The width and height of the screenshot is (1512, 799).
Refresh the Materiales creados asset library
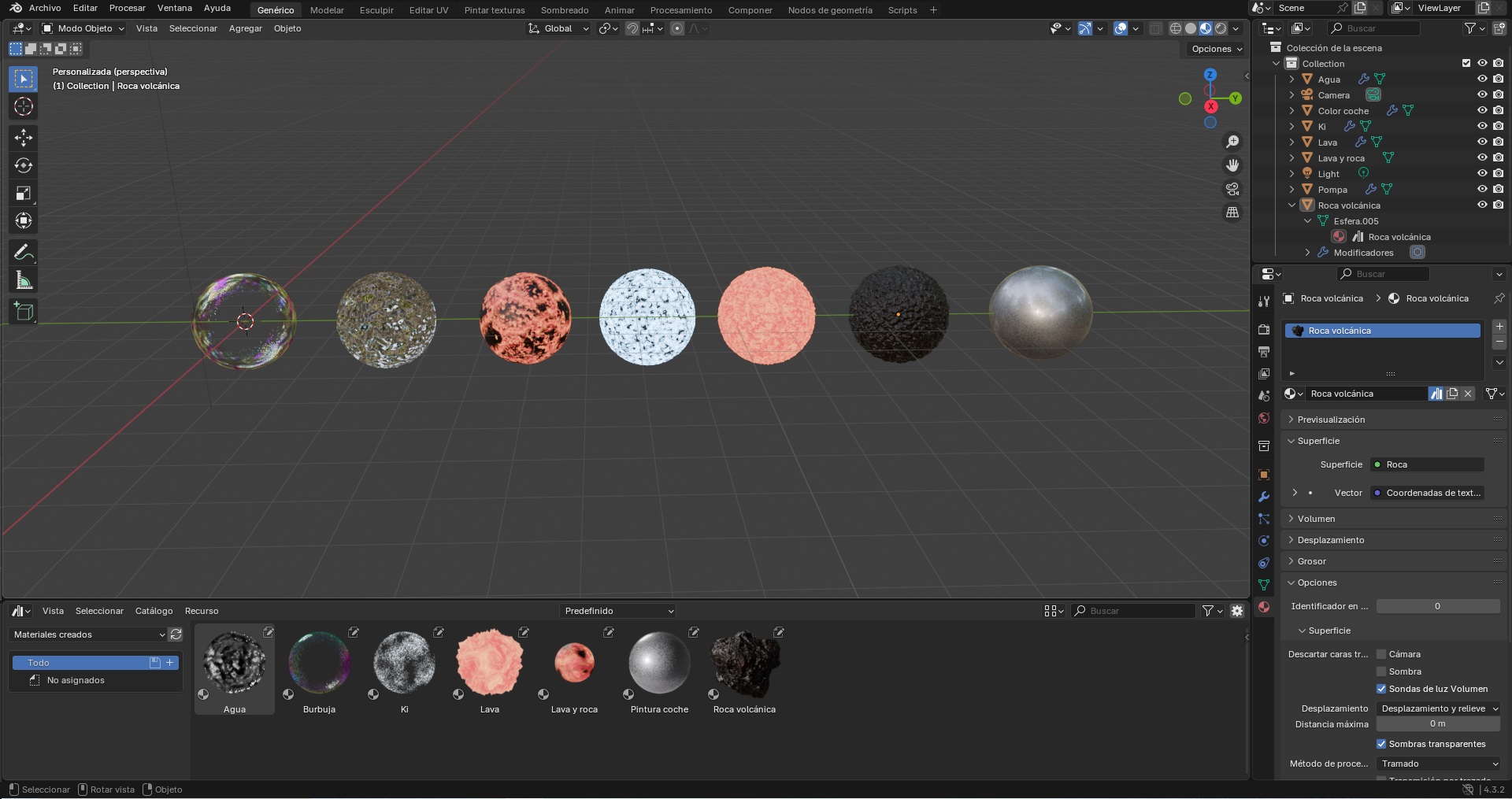[176, 634]
